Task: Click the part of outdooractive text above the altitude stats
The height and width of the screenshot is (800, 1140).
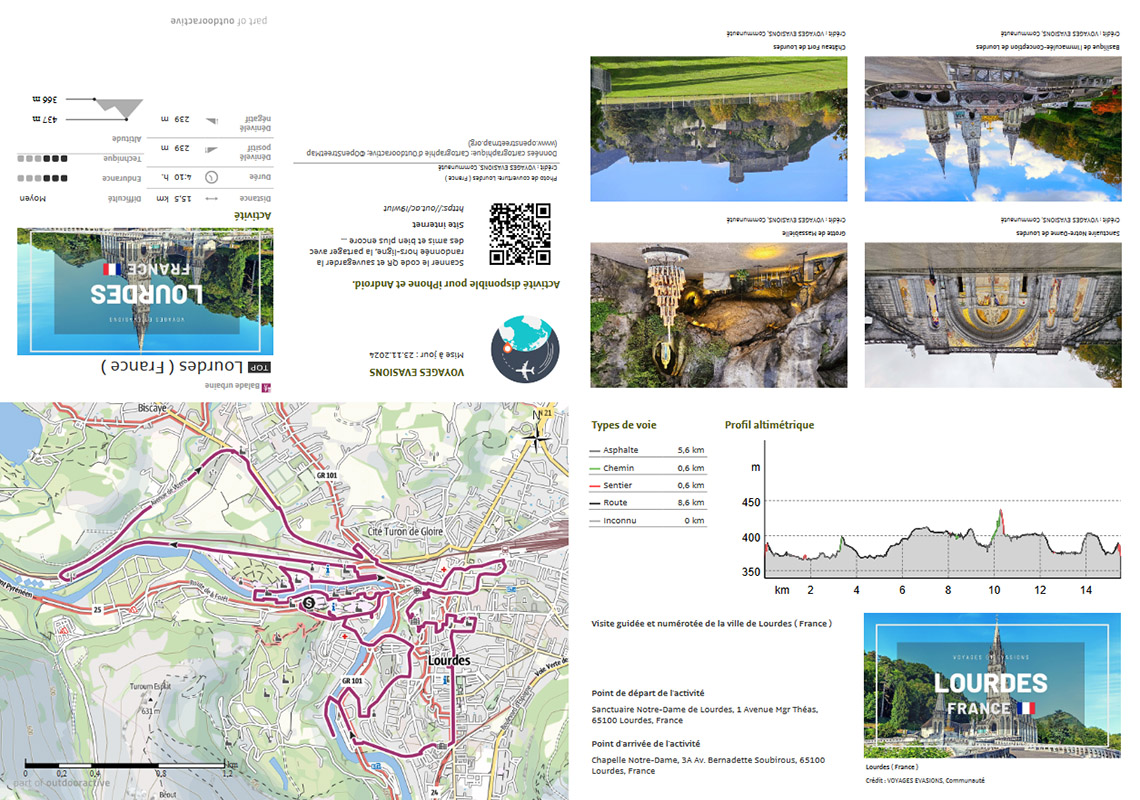Action: click(219, 20)
